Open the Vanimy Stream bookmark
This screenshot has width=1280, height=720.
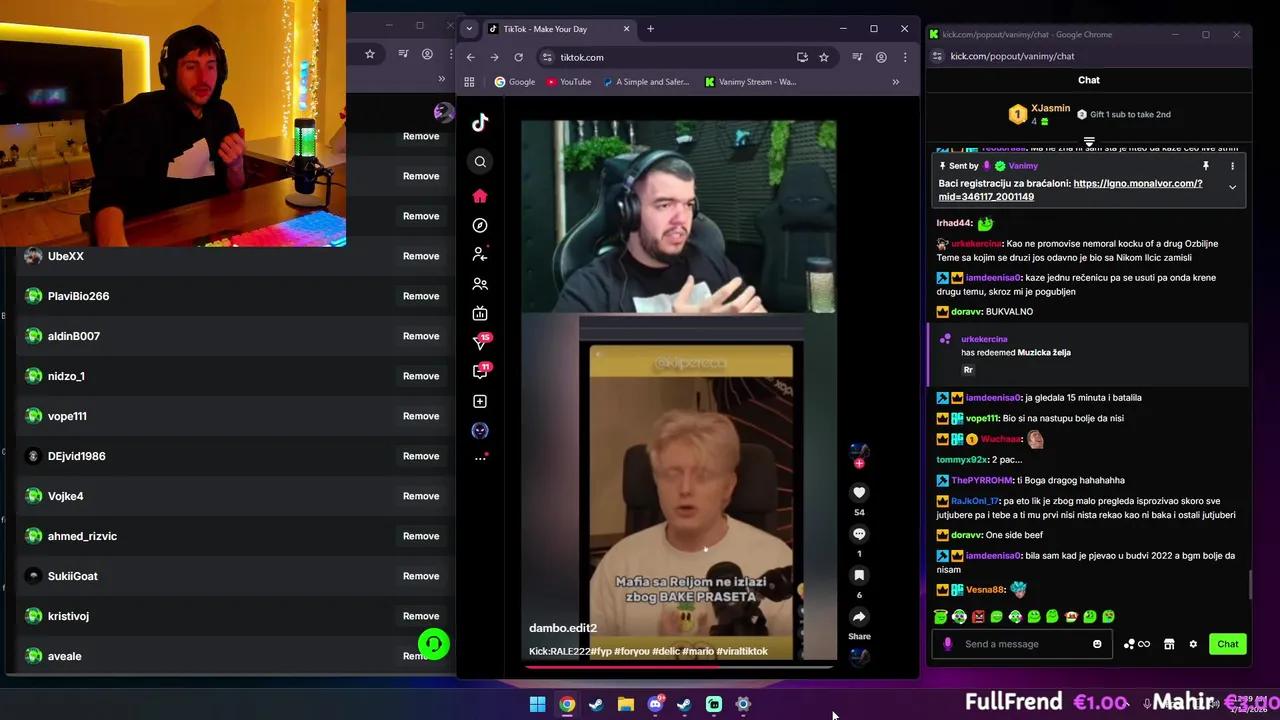click(751, 82)
